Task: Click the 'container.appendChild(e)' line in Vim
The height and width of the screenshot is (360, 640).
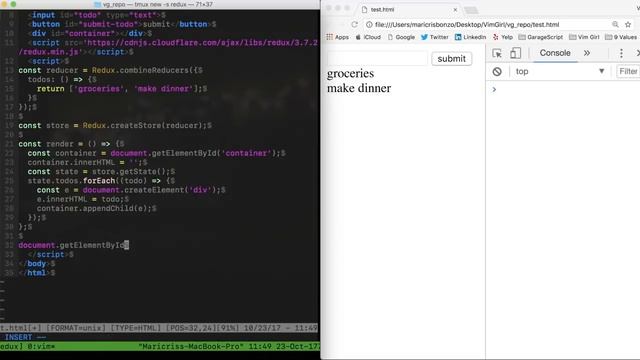Action: coord(96,209)
